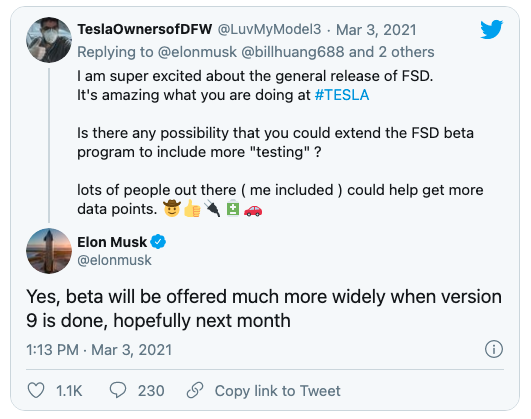Image resolution: width=531 pixels, height=419 pixels.
Task: Expand the 'and 2 others' recipients
Action: [392, 52]
